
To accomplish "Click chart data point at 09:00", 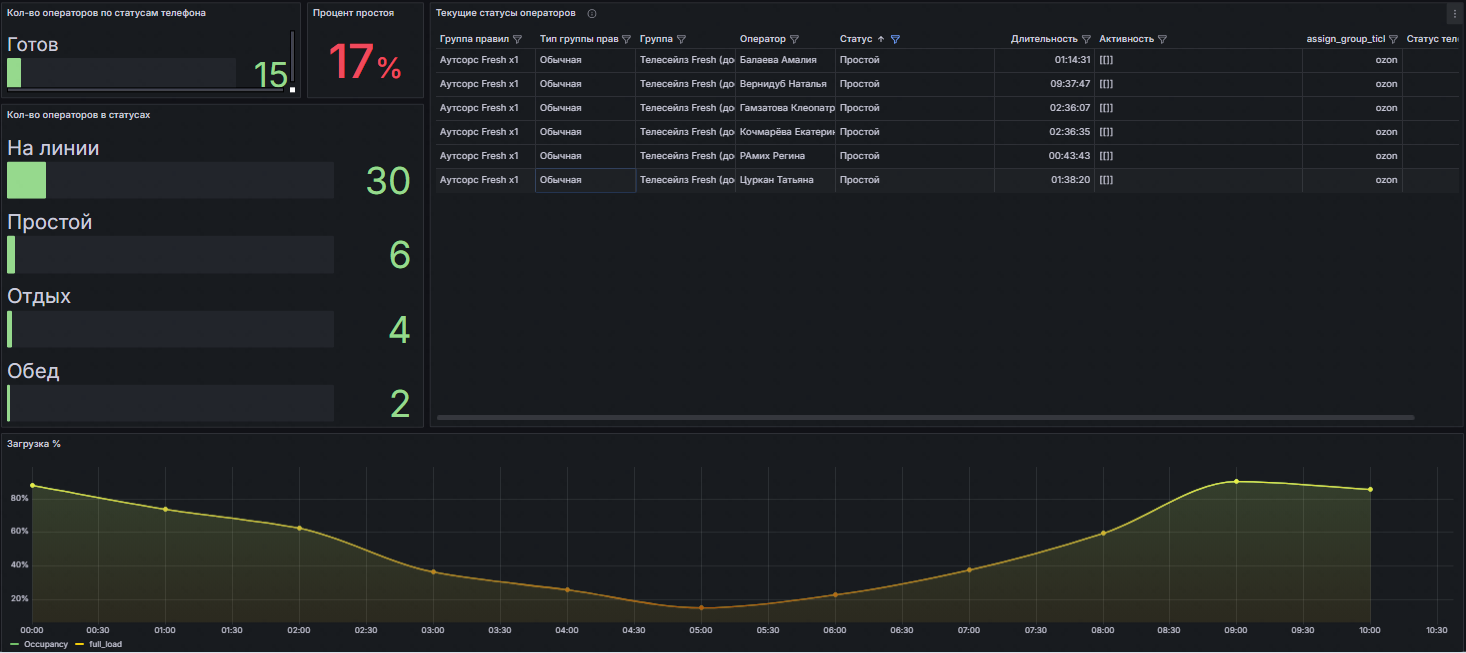I will pyautogui.click(x=1236, y=481).
